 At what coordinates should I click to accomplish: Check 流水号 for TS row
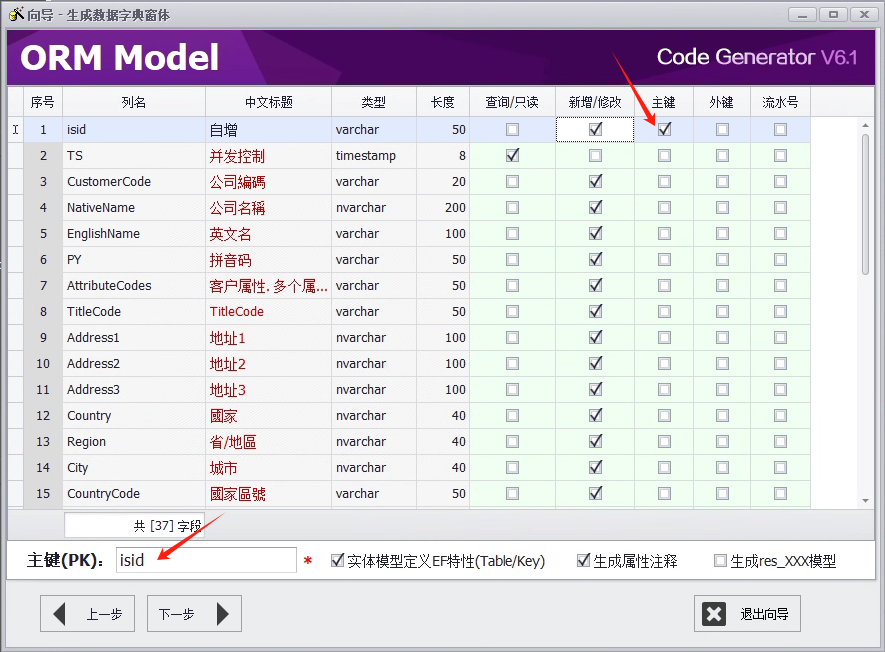coord(780,155)
